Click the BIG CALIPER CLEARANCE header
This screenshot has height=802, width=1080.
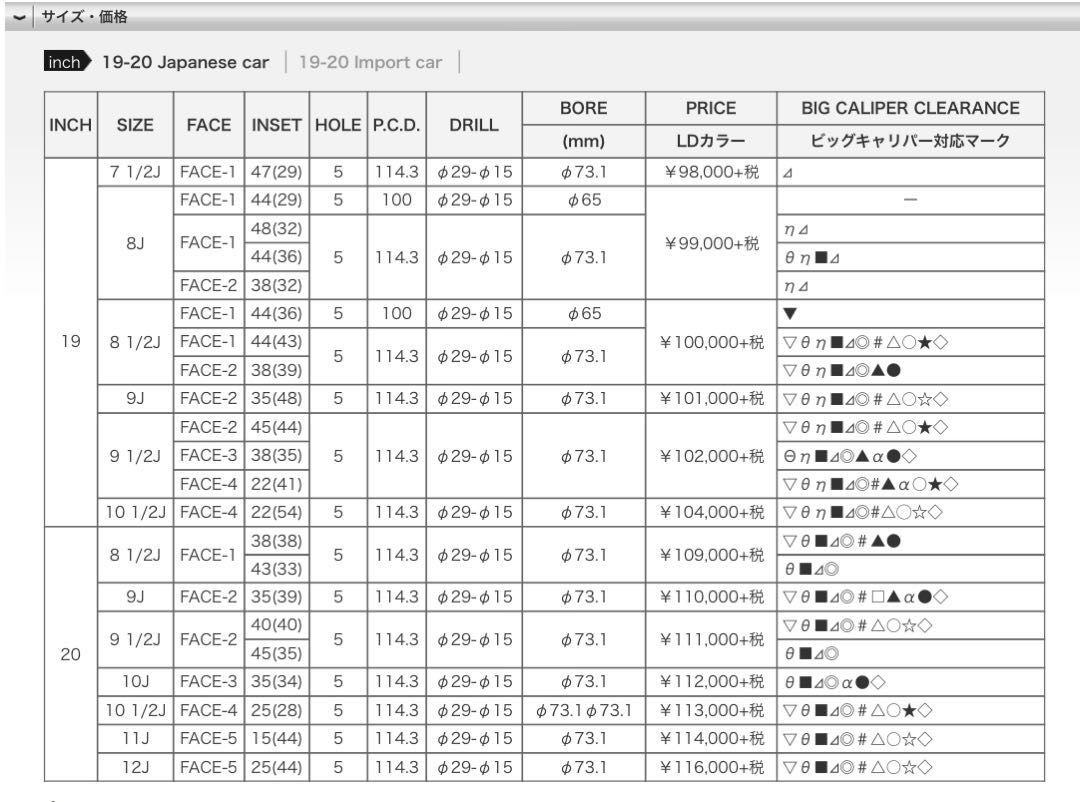pyautogui.click(x=909, y=108)
